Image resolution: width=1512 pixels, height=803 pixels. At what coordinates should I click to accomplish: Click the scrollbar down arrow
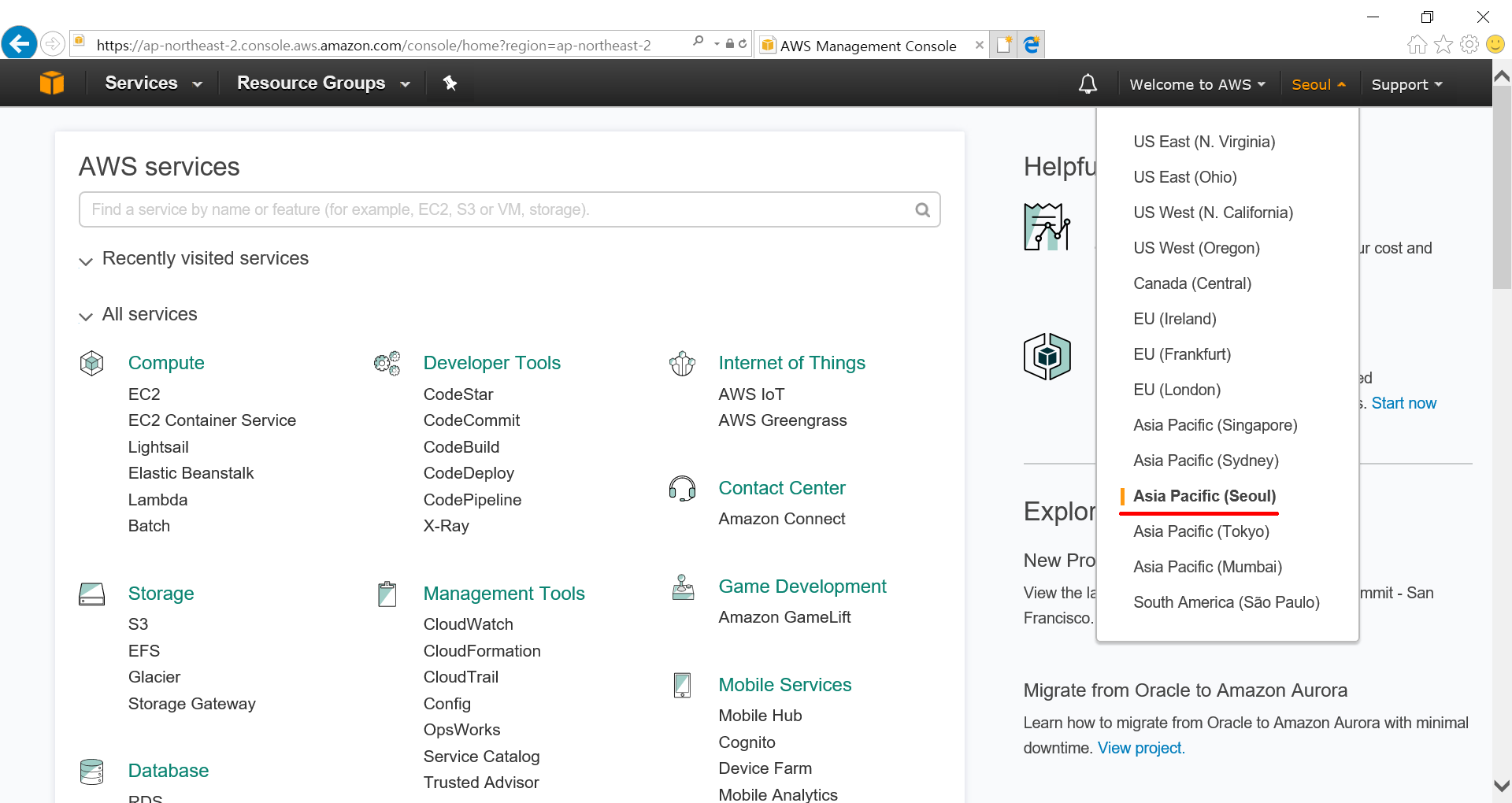pyautogui.click(x=1501, y=786)
